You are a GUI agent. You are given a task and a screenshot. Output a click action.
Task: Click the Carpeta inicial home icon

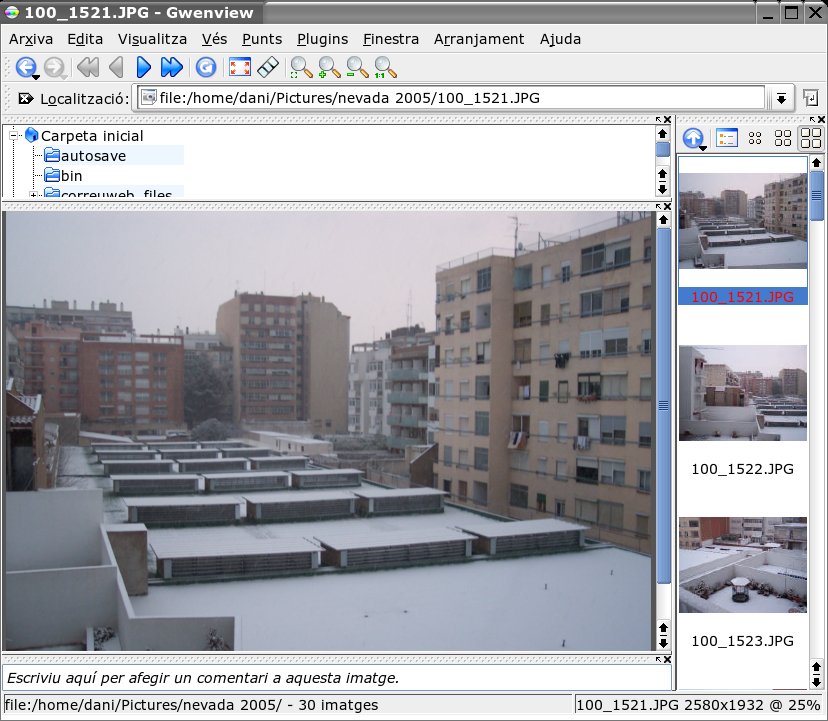point(32,135)
